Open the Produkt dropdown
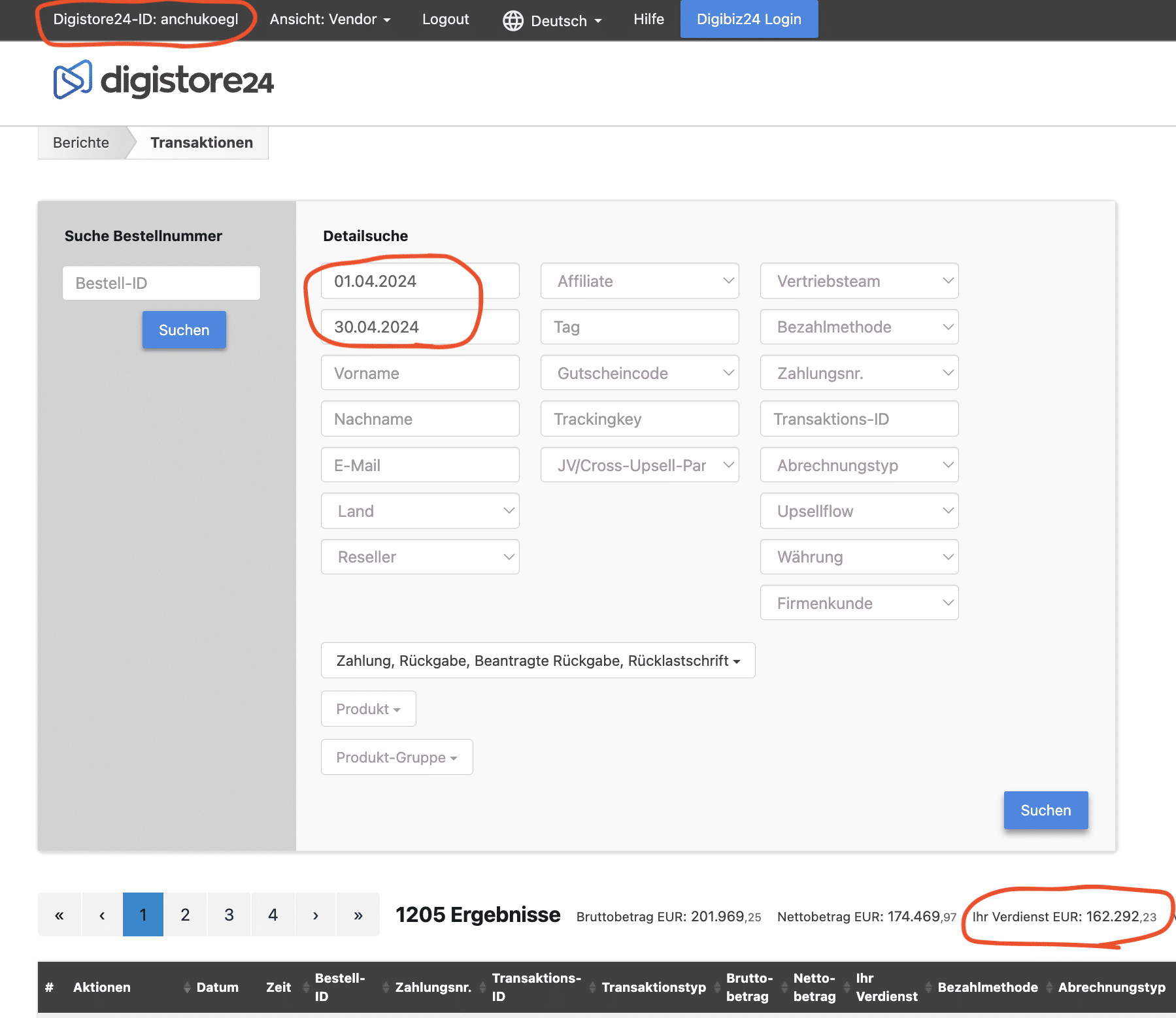The image size is (1176, 1018). tap(369, 709)
